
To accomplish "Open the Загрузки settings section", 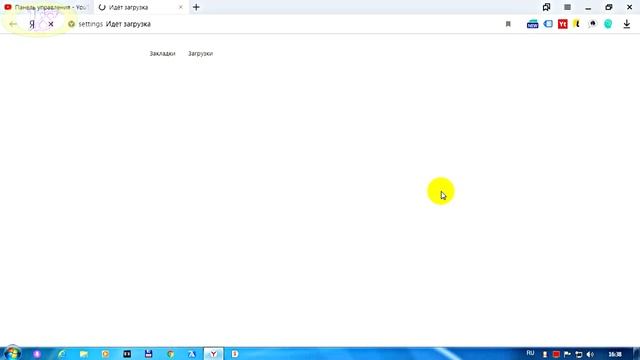I will pyautogui.click(x=200, y=53).
